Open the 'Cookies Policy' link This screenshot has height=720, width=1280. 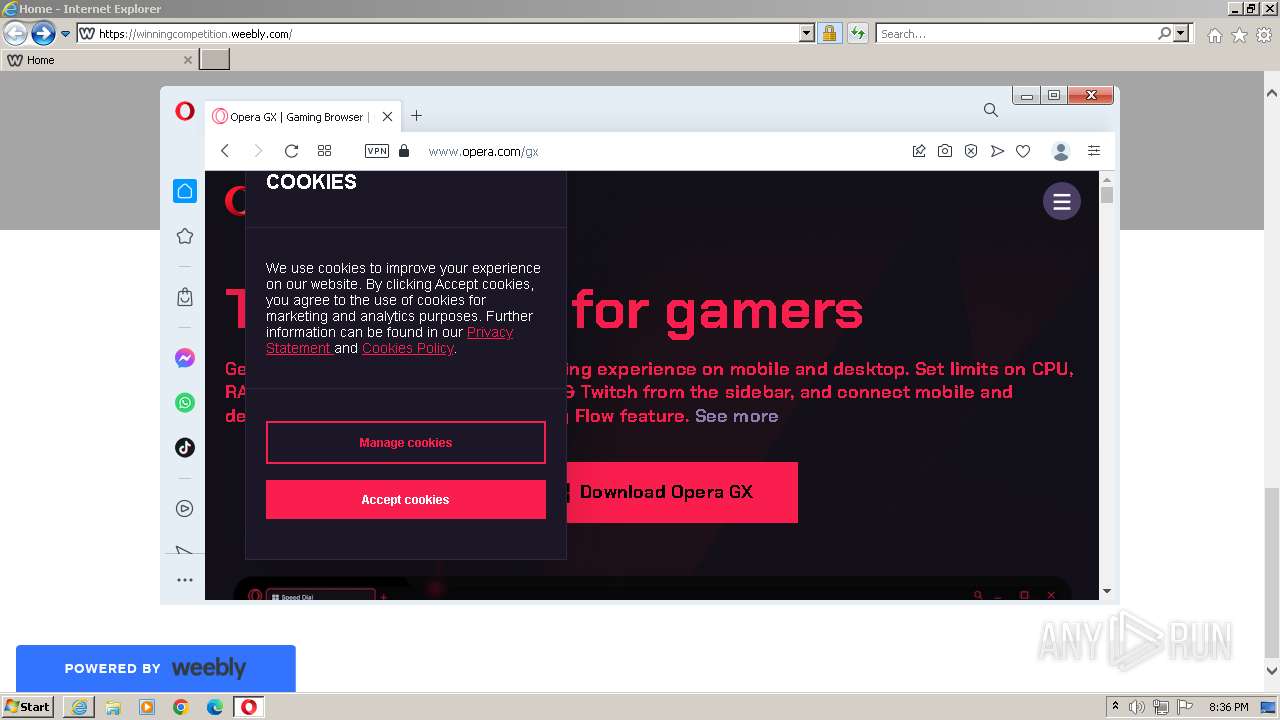408,348
